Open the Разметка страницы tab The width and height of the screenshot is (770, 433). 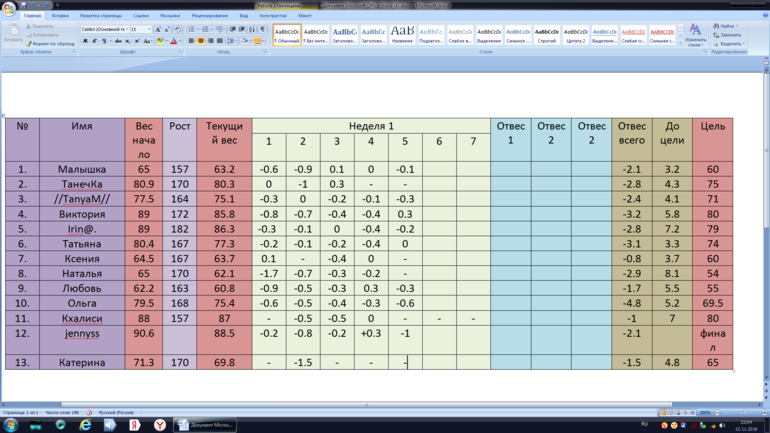tap(100, 16)
